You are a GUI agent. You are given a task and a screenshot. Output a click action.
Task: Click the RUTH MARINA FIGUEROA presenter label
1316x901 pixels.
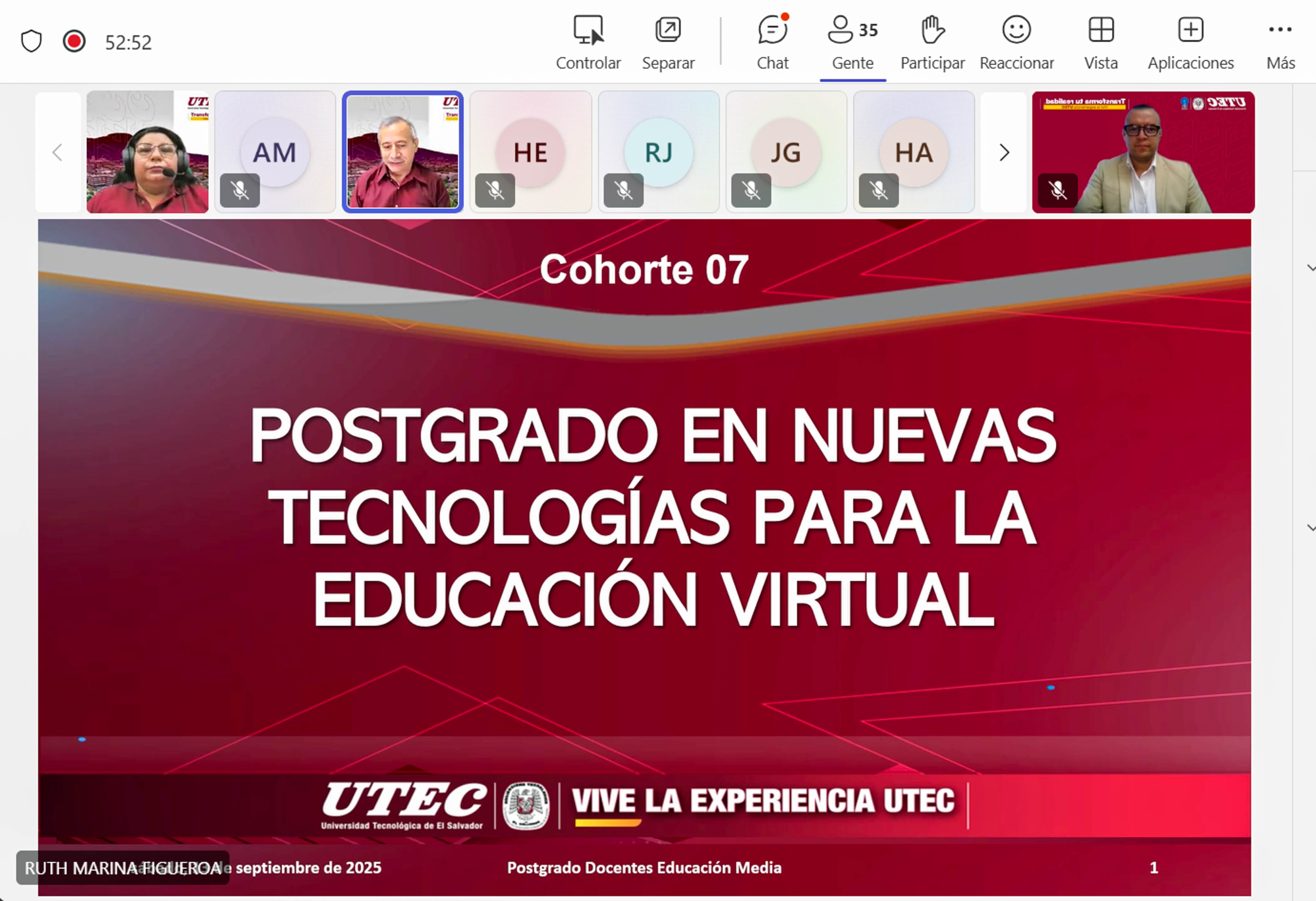123,868
